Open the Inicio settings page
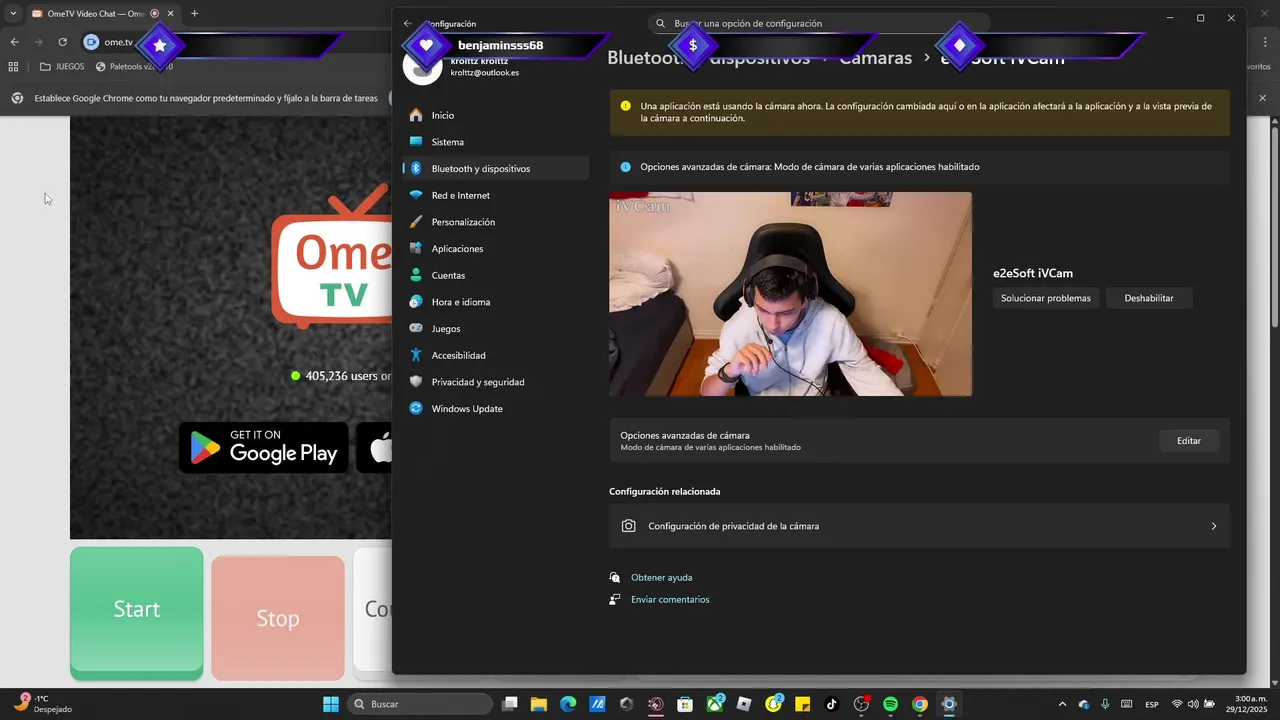The height and width of the screenshot is (720, 1280). [x=496, y=115]
